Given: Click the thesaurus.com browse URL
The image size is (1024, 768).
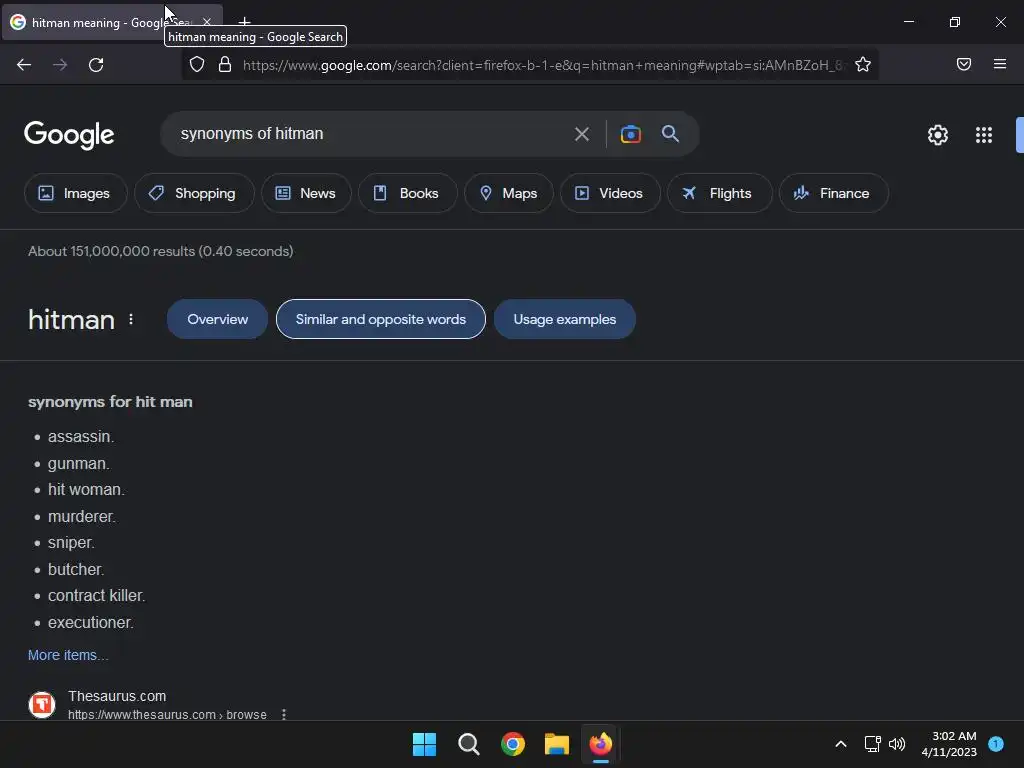Looking at the screenshot, I should (167, 714).
